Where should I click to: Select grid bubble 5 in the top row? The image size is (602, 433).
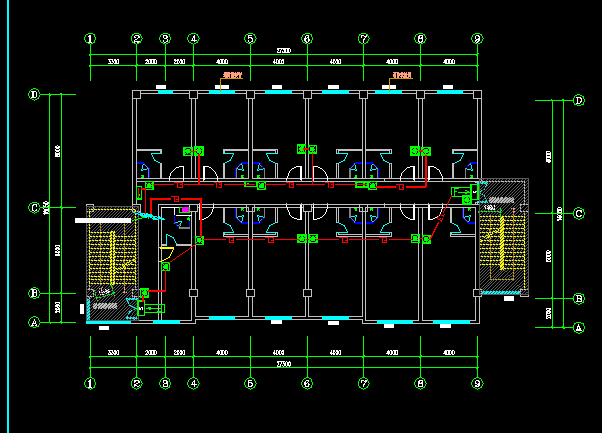coord(250,39)
